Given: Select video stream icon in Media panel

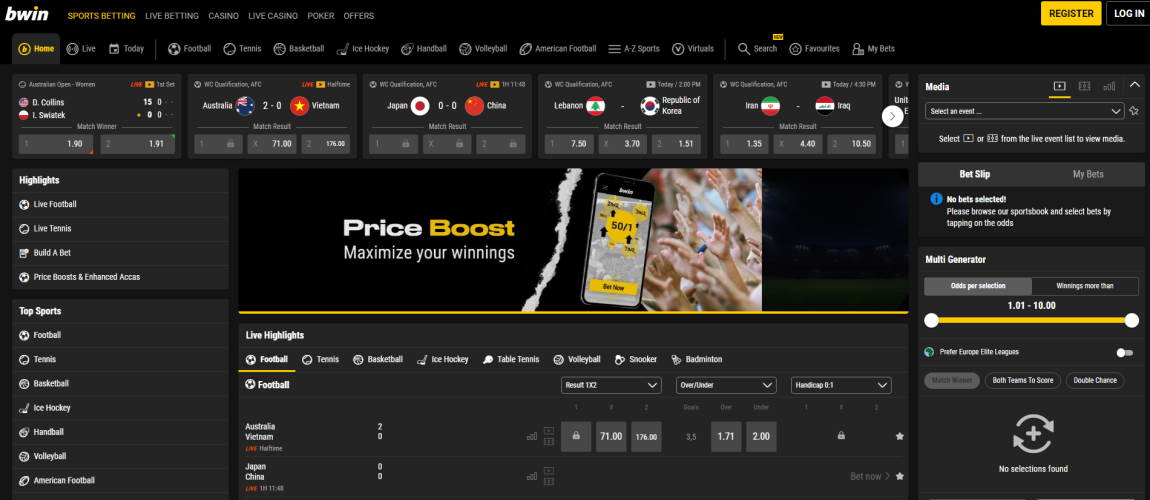Looking at the screenshot, I should [1059, 87].
